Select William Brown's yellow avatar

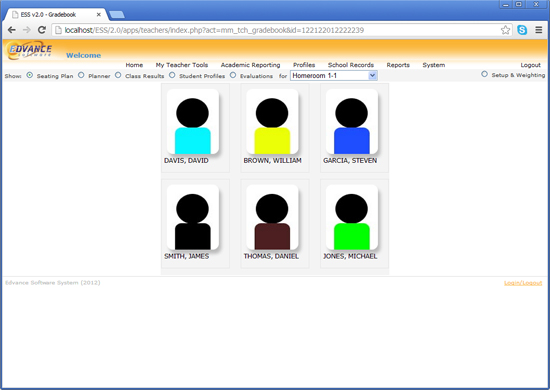tap(272, 121)
